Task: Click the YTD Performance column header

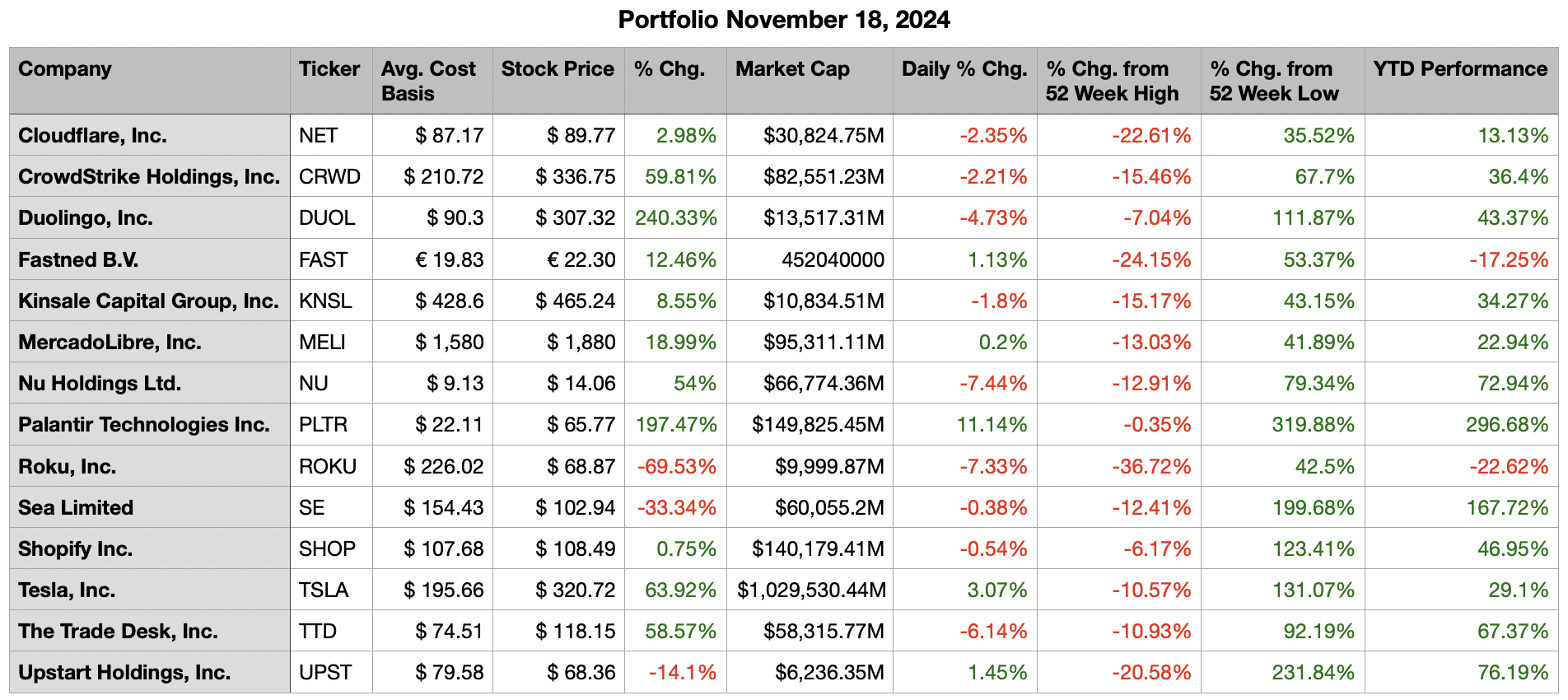Action: [1460, 69]
